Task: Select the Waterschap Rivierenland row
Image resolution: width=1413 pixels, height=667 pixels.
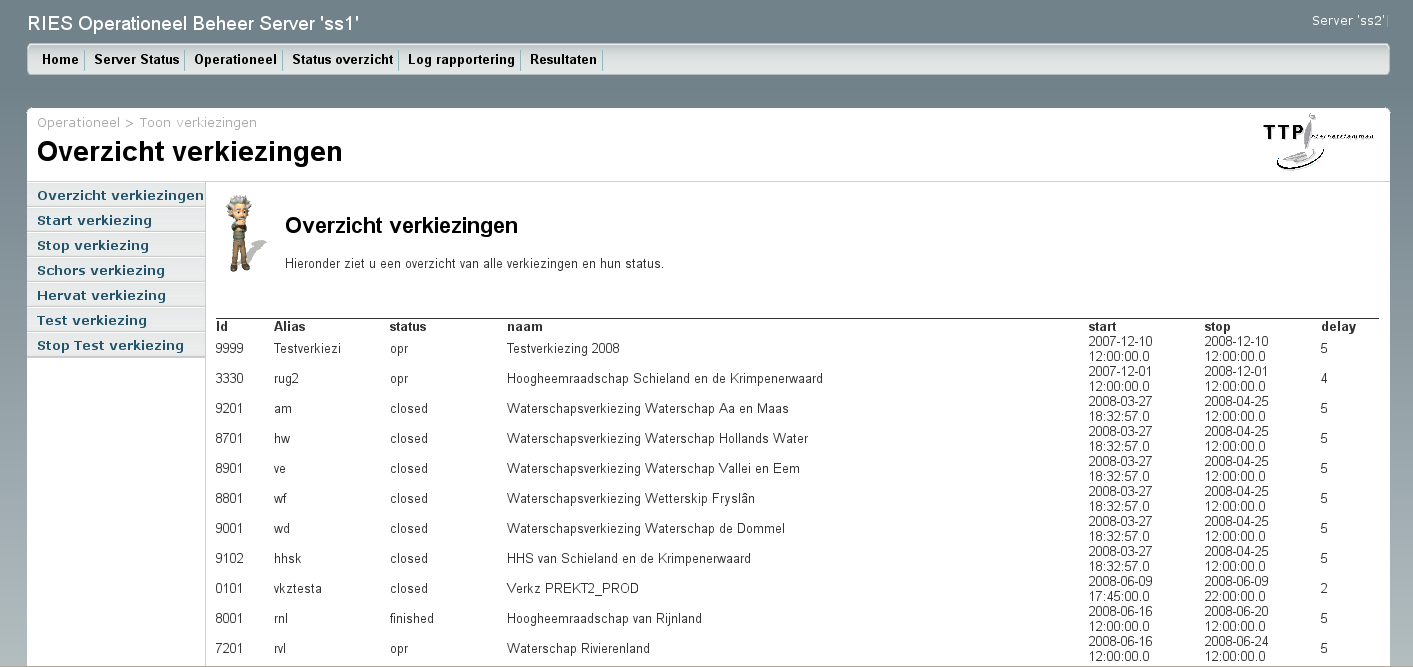Action: [x=578, y=649]
